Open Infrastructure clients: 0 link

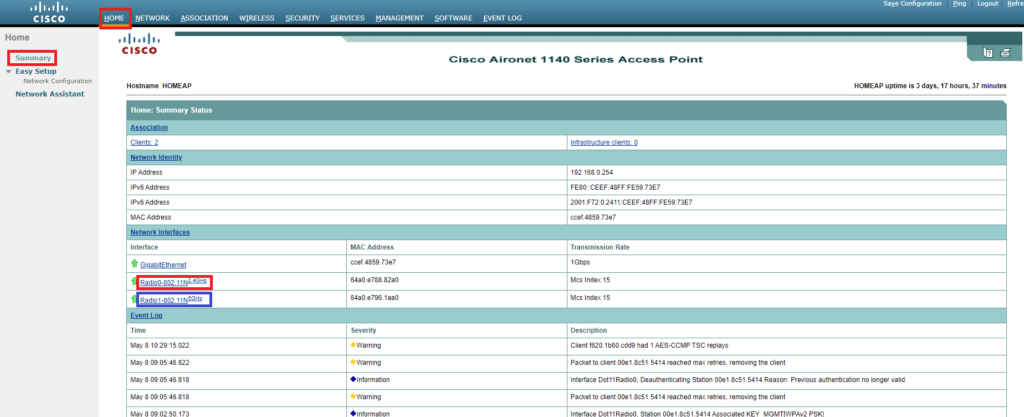[x=604, y=142]
